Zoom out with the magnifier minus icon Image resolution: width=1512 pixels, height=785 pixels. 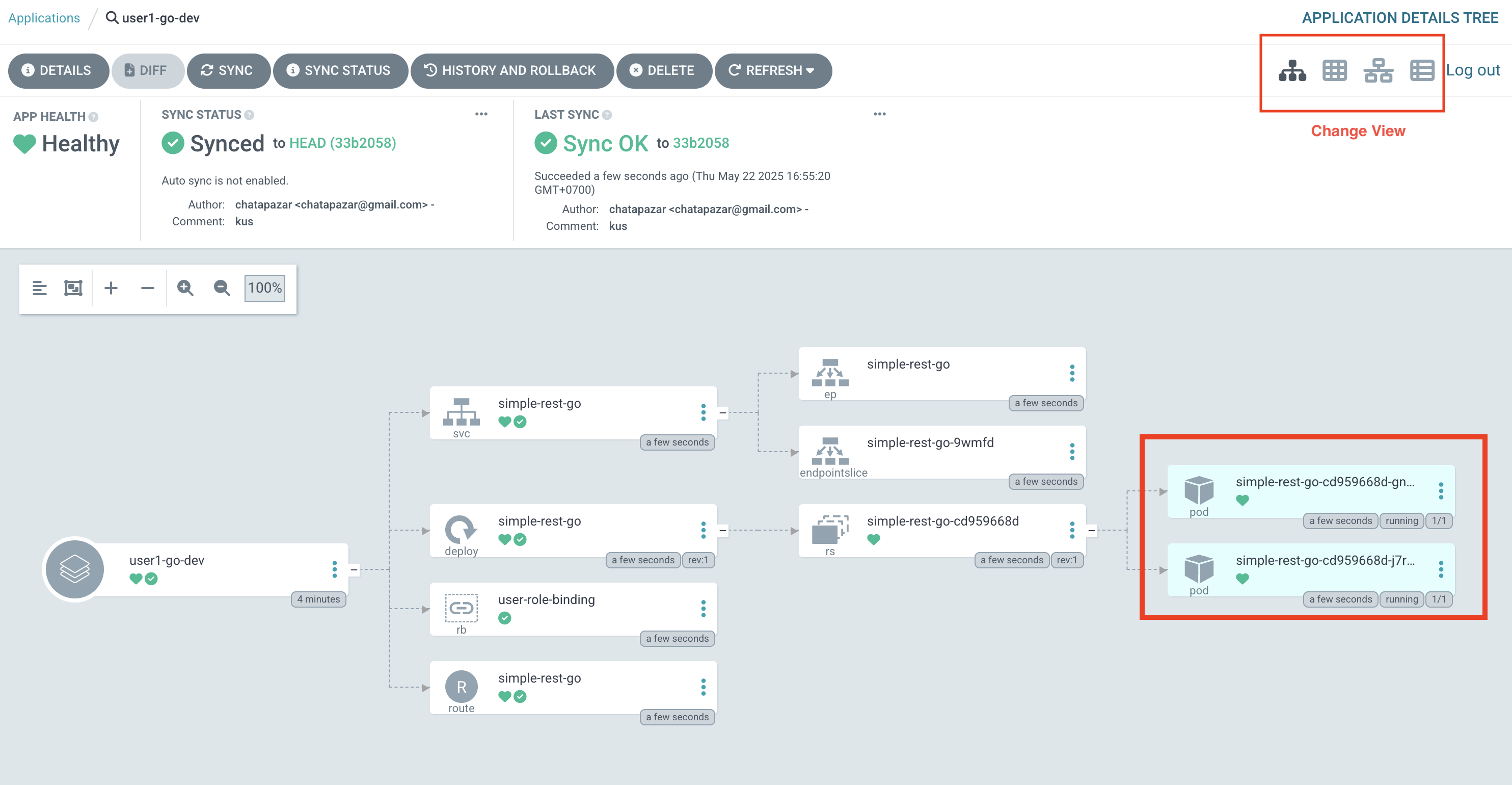tap(222, 287)
